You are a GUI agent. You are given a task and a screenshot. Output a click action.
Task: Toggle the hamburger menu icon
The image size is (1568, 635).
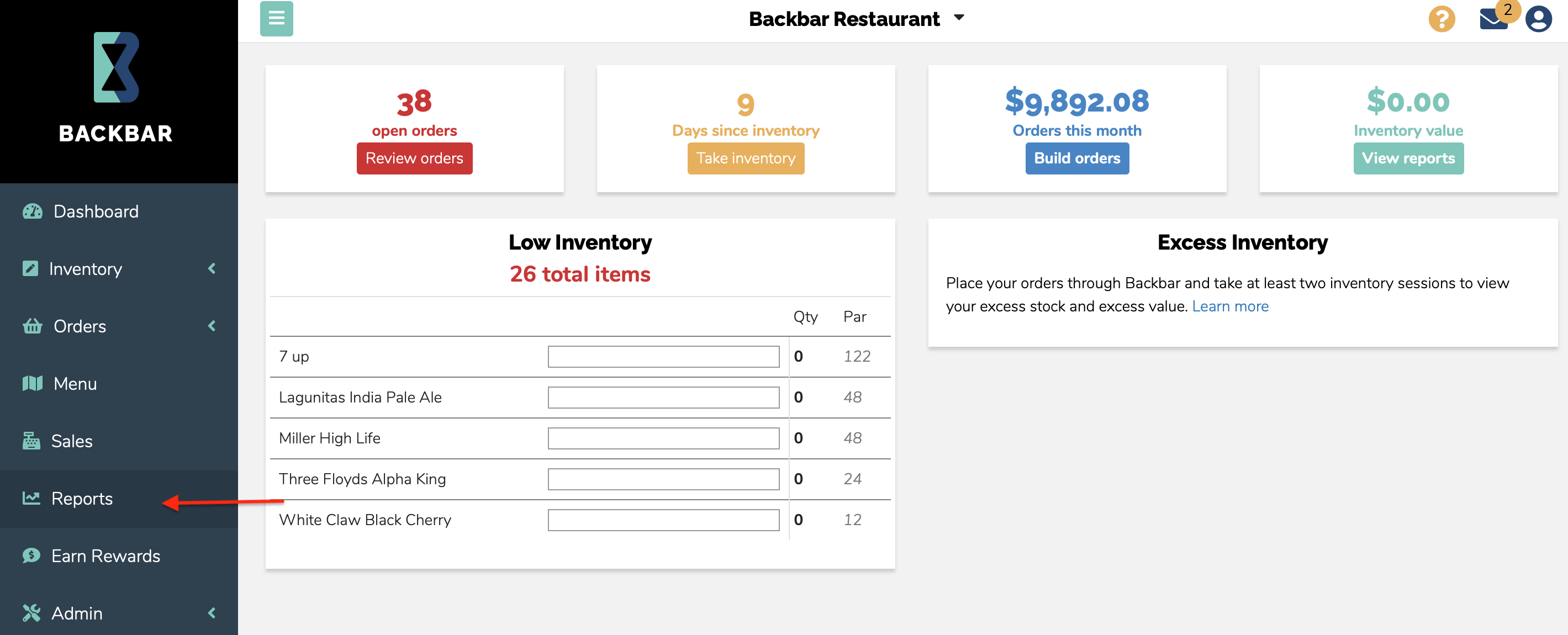(x=277, y=18)
